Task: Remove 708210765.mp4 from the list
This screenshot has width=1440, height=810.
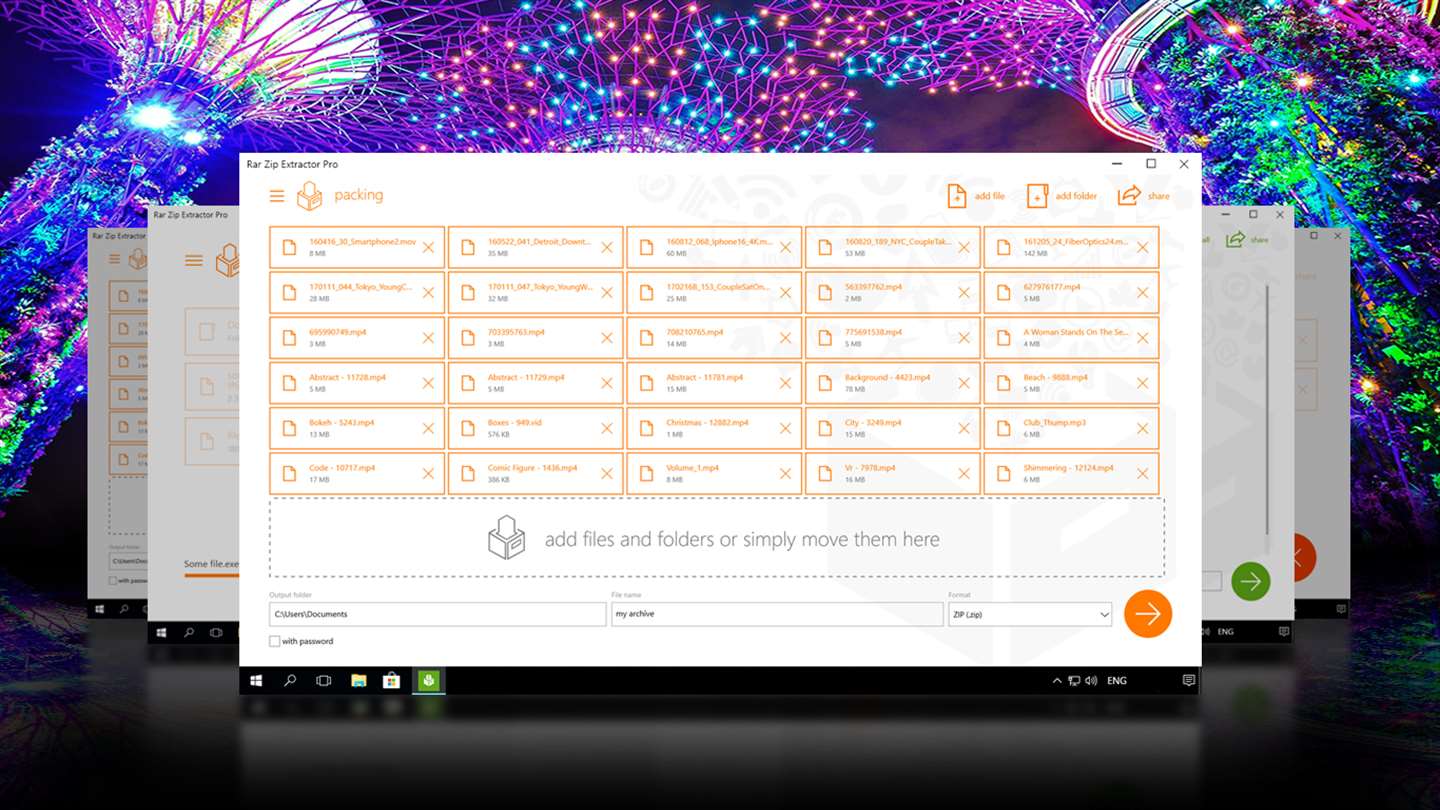Action: click(785, 338)
